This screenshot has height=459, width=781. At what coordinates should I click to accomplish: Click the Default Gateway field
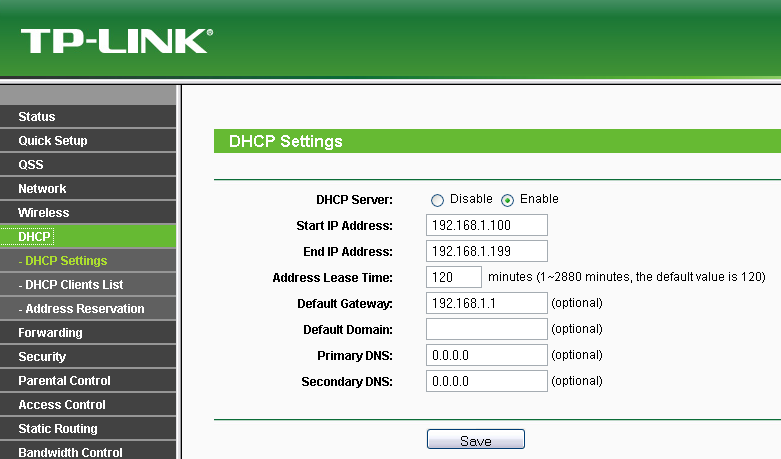pos(487,303)
